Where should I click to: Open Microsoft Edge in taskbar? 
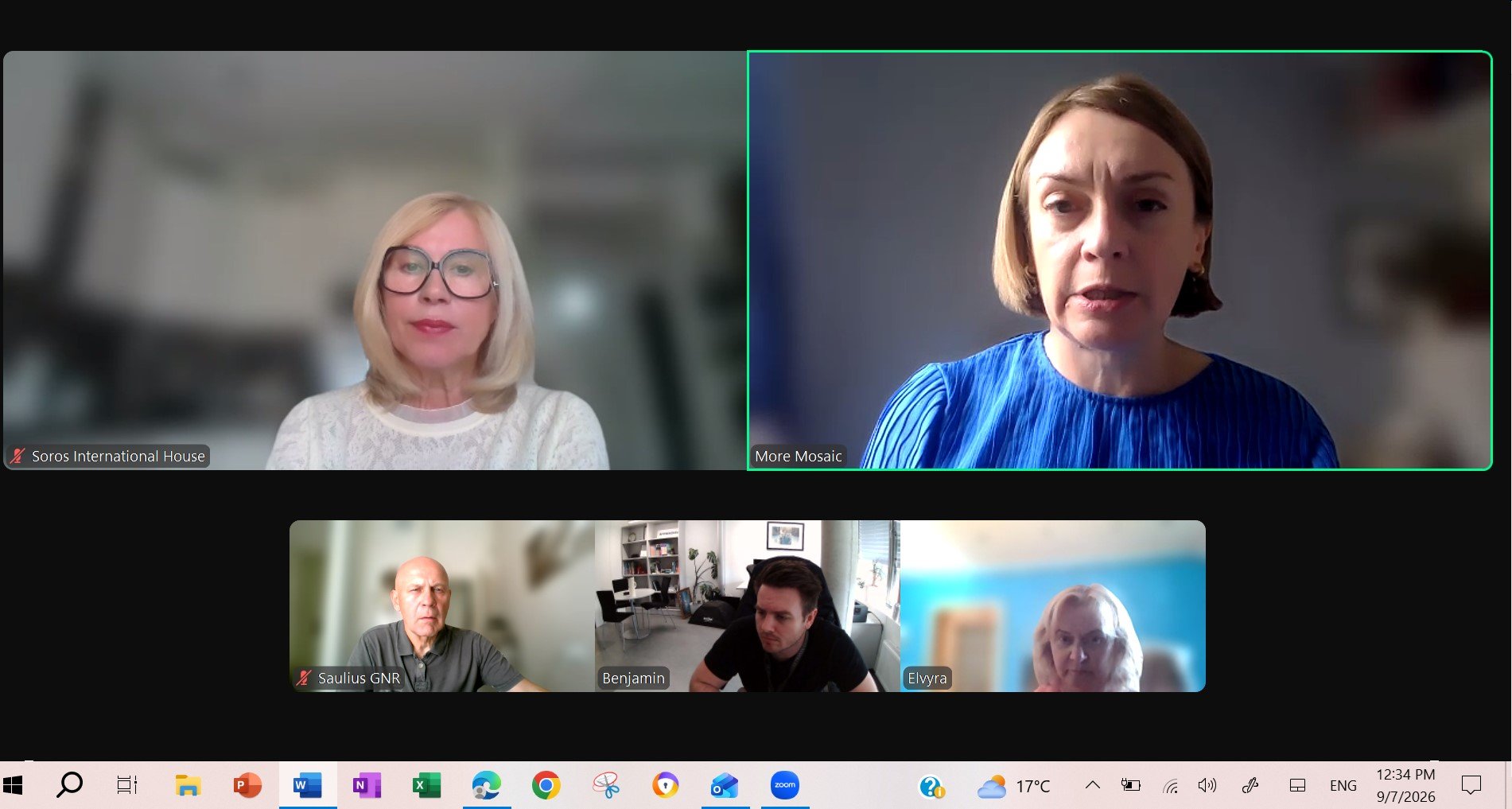487,785
